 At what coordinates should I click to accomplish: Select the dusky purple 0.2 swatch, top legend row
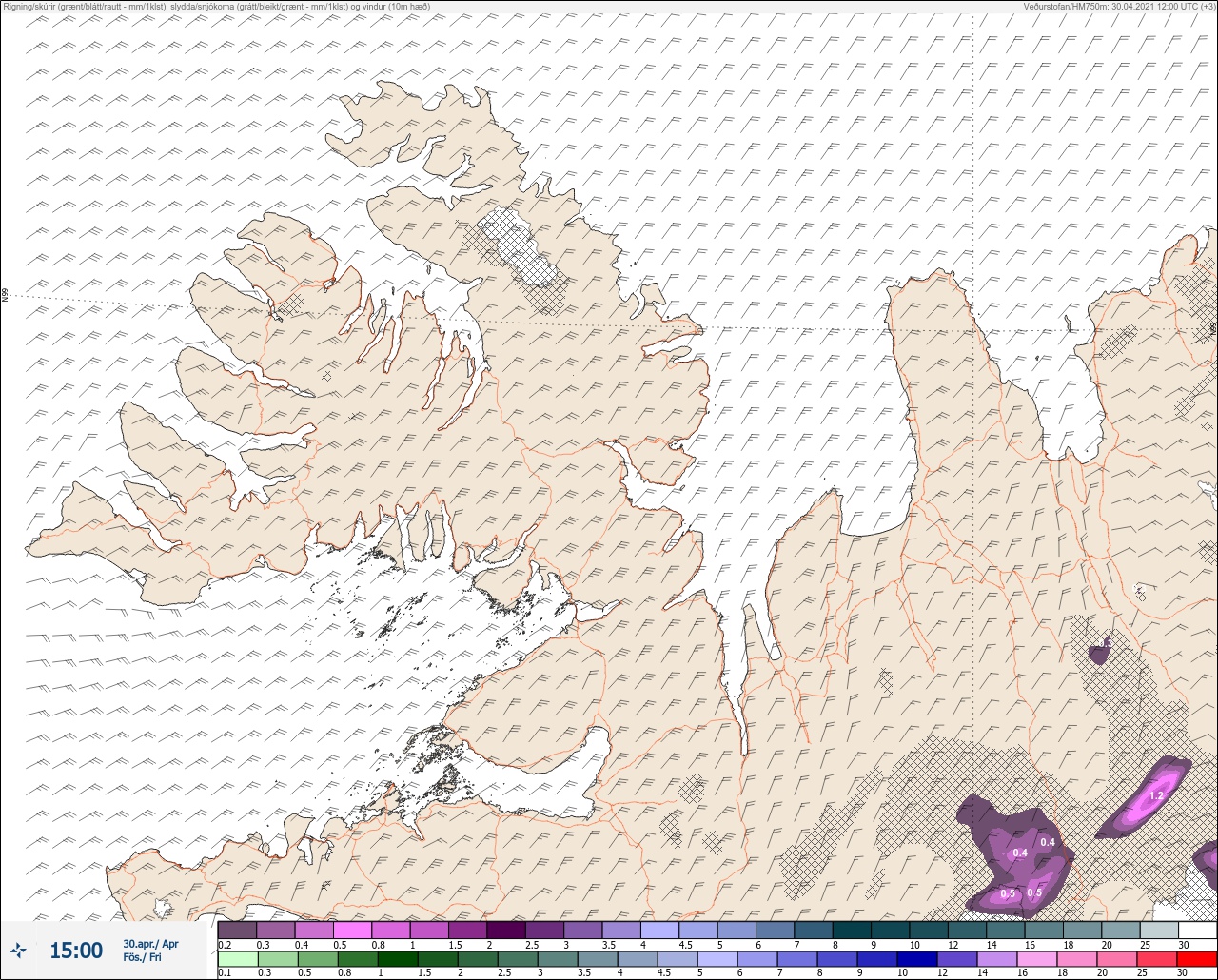pyautogui.click(x=237, y=930)
